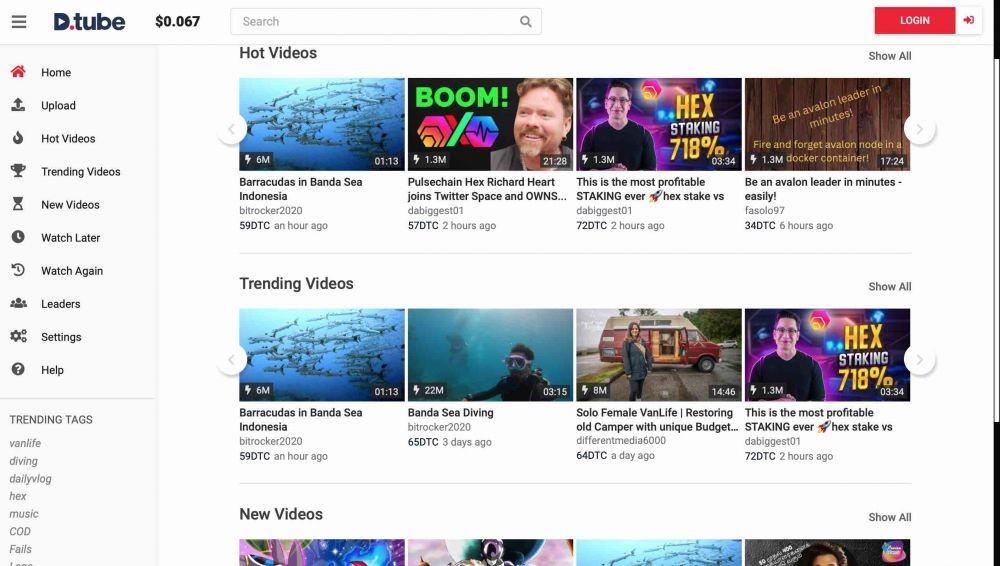Image resolution: width=1000 pixels, height=566 pixels.
Task: Click the Settings gears icon
Action: coord(18,336)
